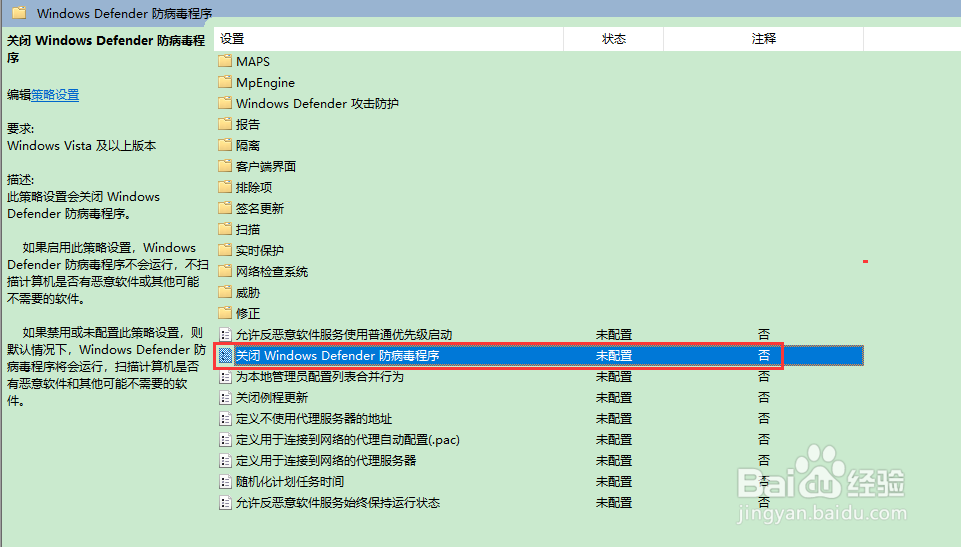Select the 修正 folder name
Image resolution: width=961 pixels, height=547 pixels.
click(248, 313)
